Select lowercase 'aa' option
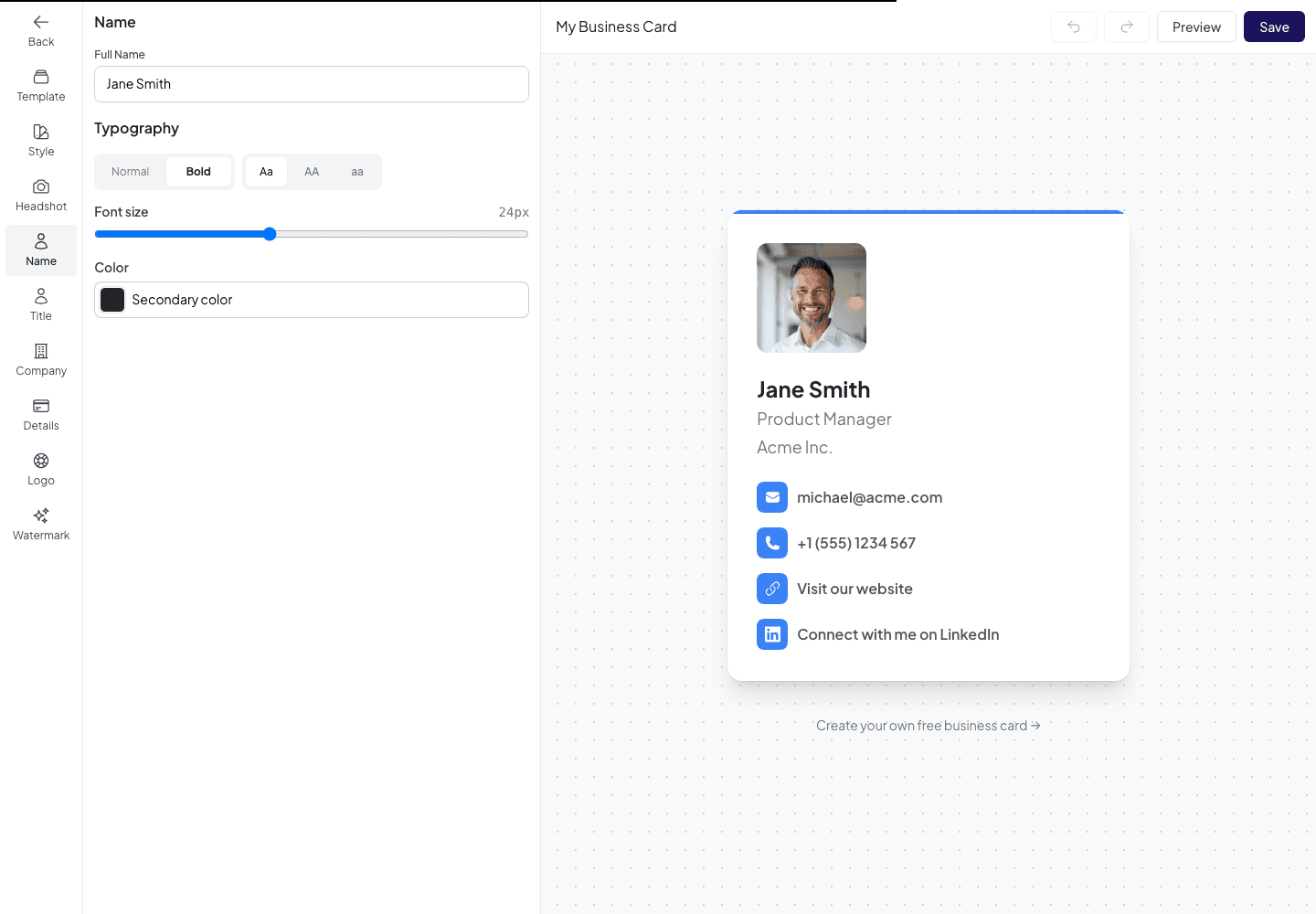Image resolution: width=1316 pixels, height=914 pixels. (x=357, y=172)
